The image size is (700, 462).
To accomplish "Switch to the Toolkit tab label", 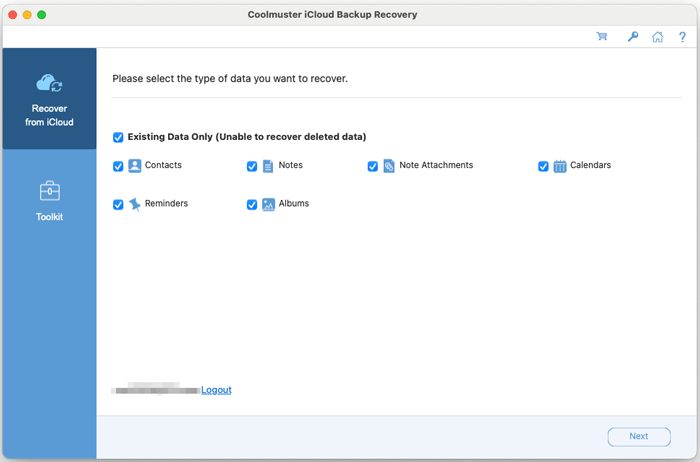I will coord(50,217).
